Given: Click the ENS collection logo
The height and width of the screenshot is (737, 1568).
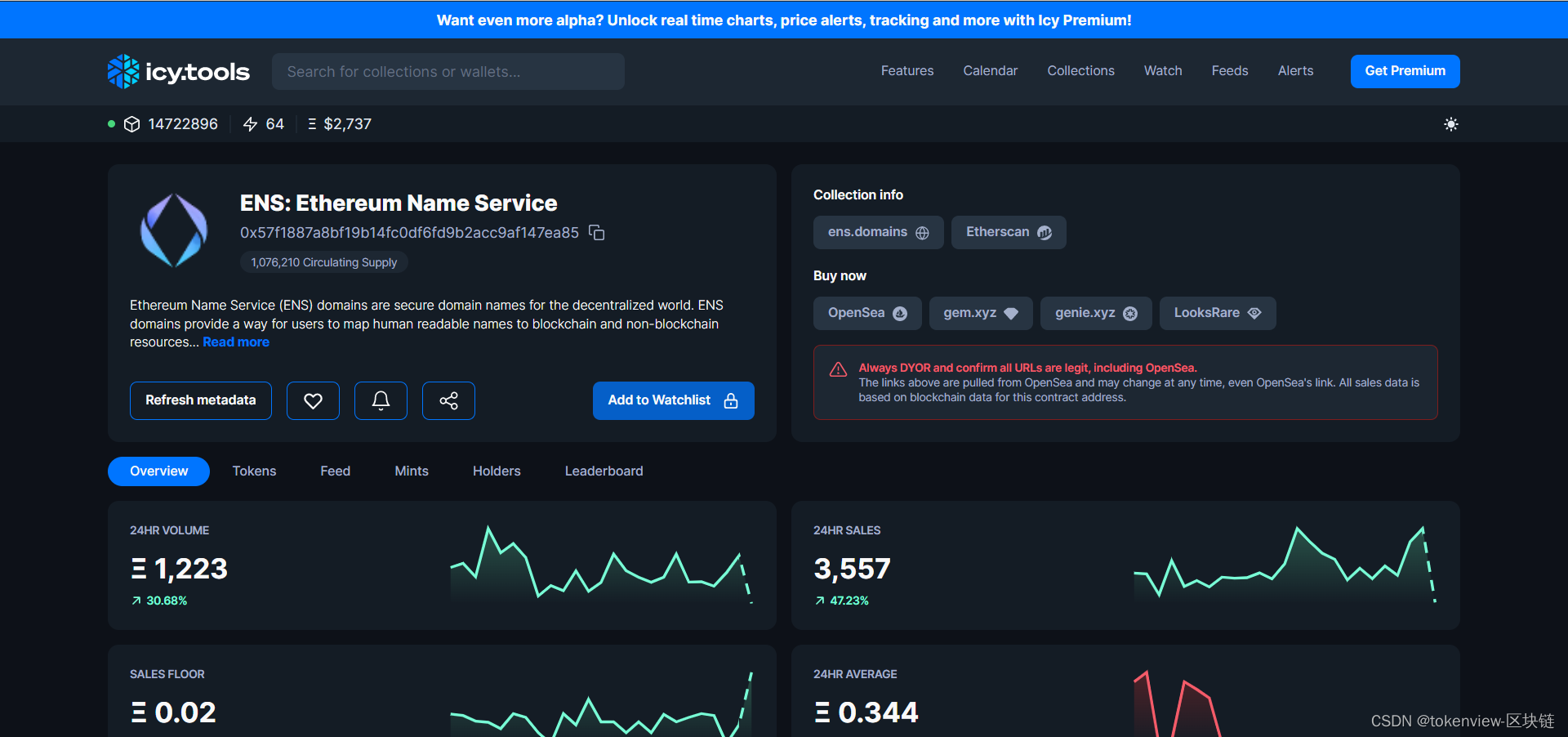Looking at the screenshot, I should point(174,230).
